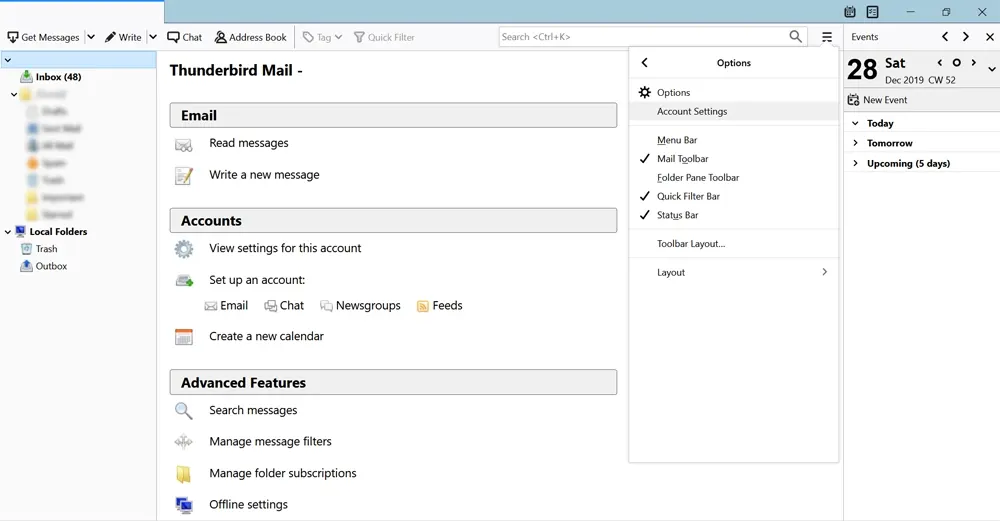Image resolution: width=1000 pixels, height=521 pixels.
Task: Expand Upcoming (5 days) section
Action: (x=856, y=163)
